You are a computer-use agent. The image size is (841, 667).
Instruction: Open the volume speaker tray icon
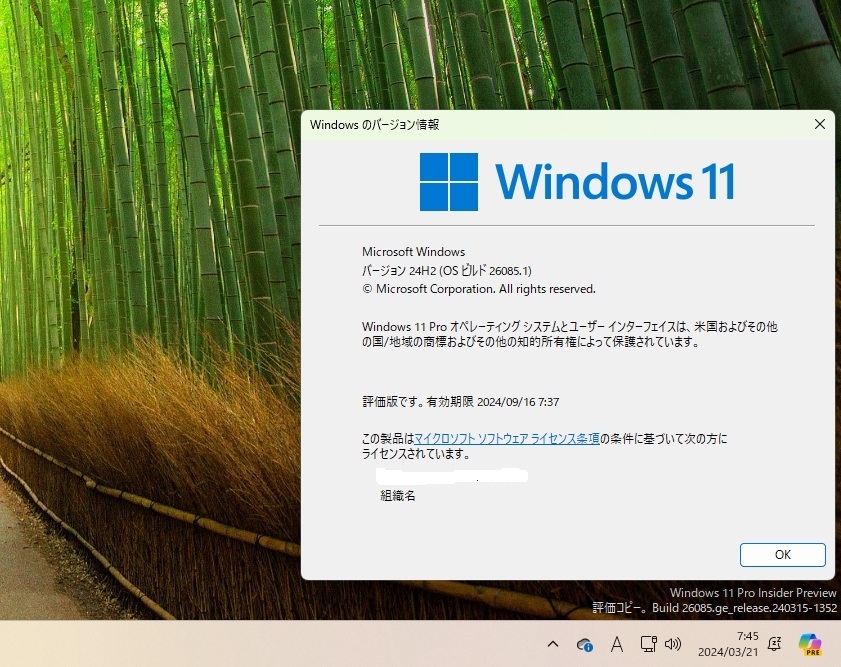(673, 644)
